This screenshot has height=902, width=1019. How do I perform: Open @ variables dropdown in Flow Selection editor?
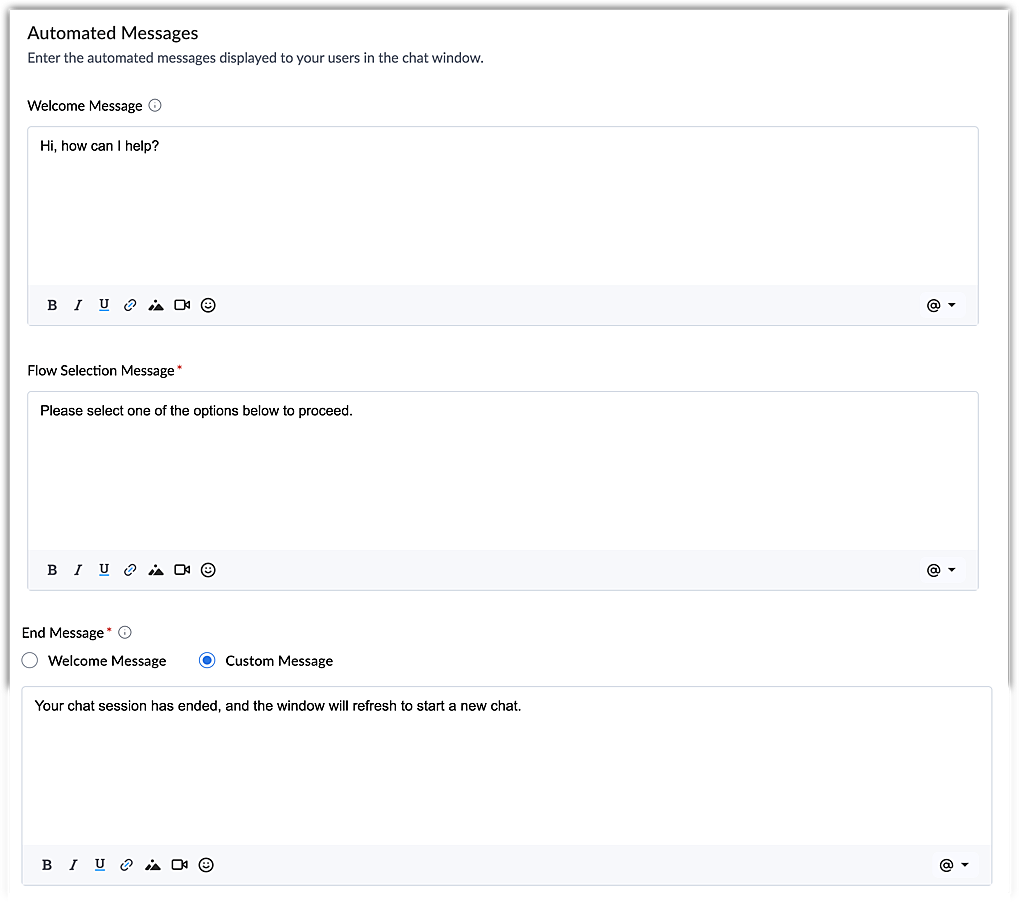click(940, 570)
